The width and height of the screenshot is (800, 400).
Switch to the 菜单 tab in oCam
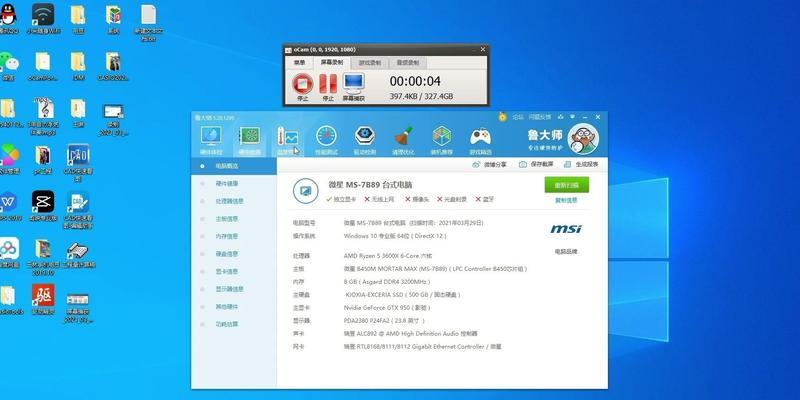point(299,63)
